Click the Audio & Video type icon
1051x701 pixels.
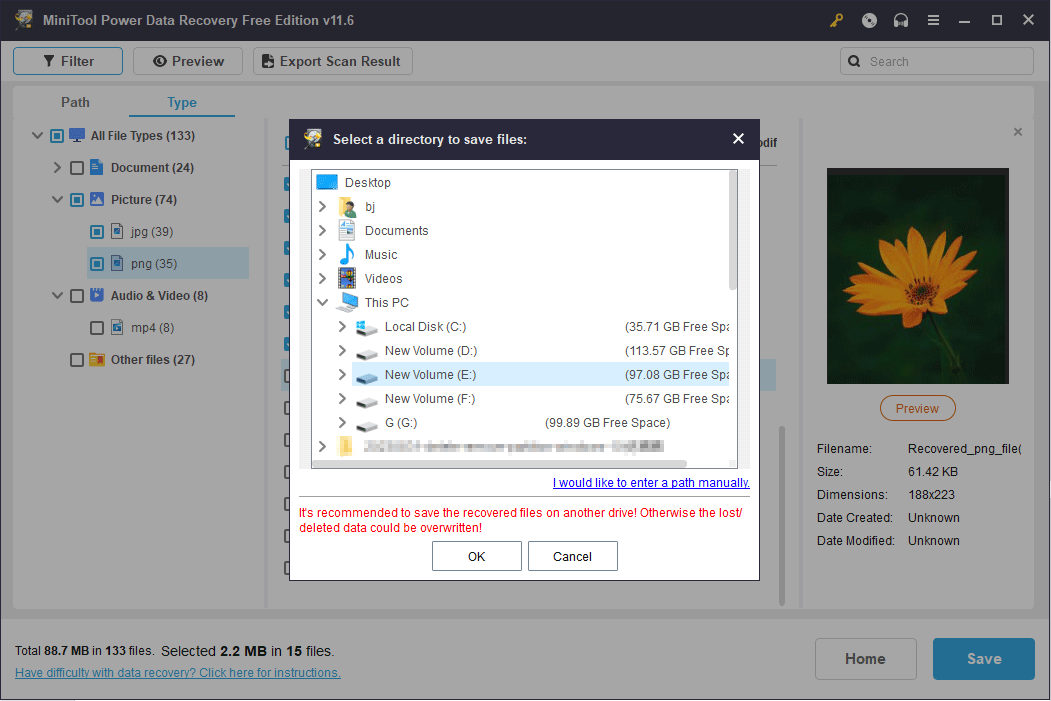[97, 295]
